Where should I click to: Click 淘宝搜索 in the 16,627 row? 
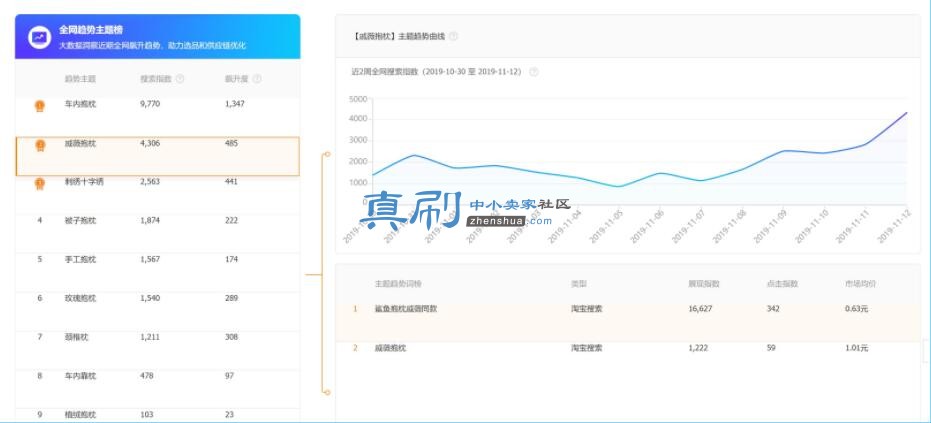pyautogui.click(x=587, y=309)
